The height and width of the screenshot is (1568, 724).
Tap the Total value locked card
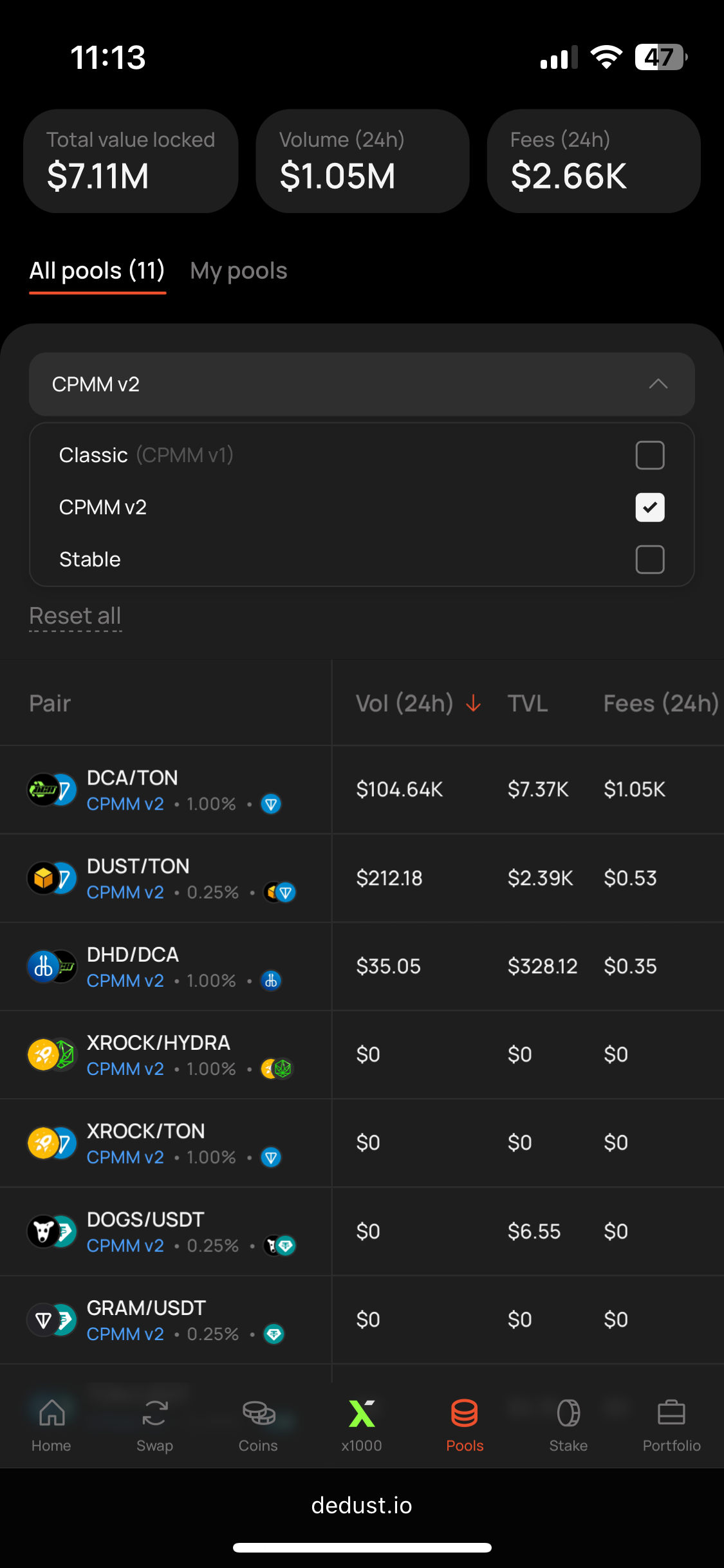click(131, 161)
